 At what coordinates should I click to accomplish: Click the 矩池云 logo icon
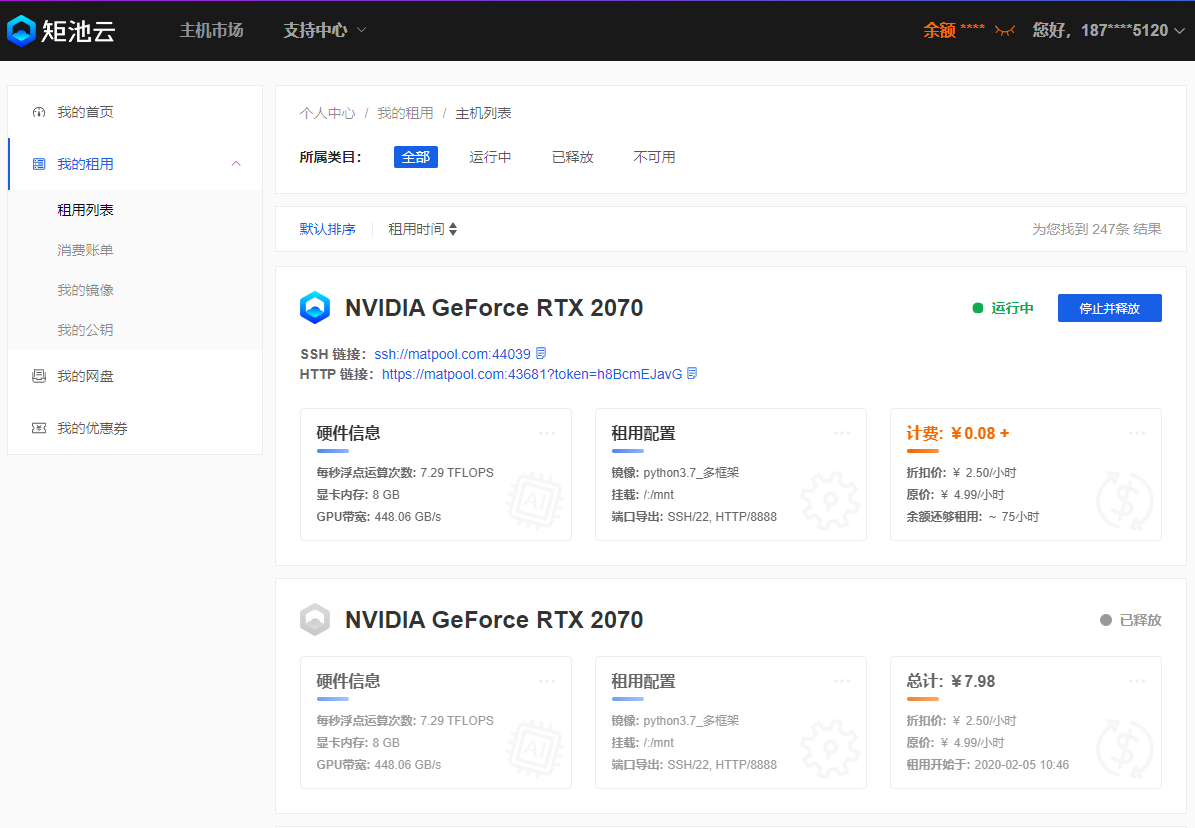tap(21, 31)
